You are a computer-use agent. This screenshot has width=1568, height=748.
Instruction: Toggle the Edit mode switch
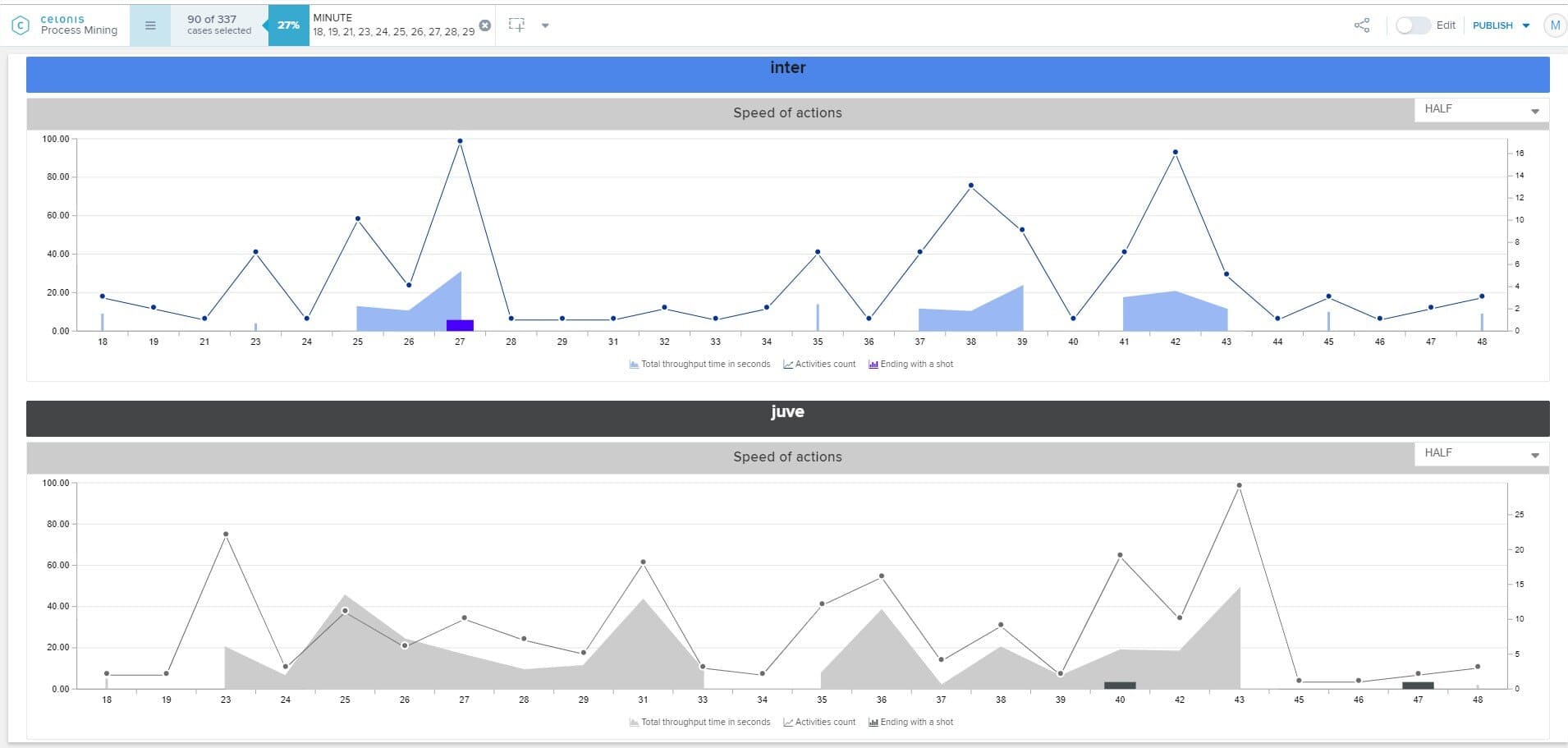(1413, 25)
